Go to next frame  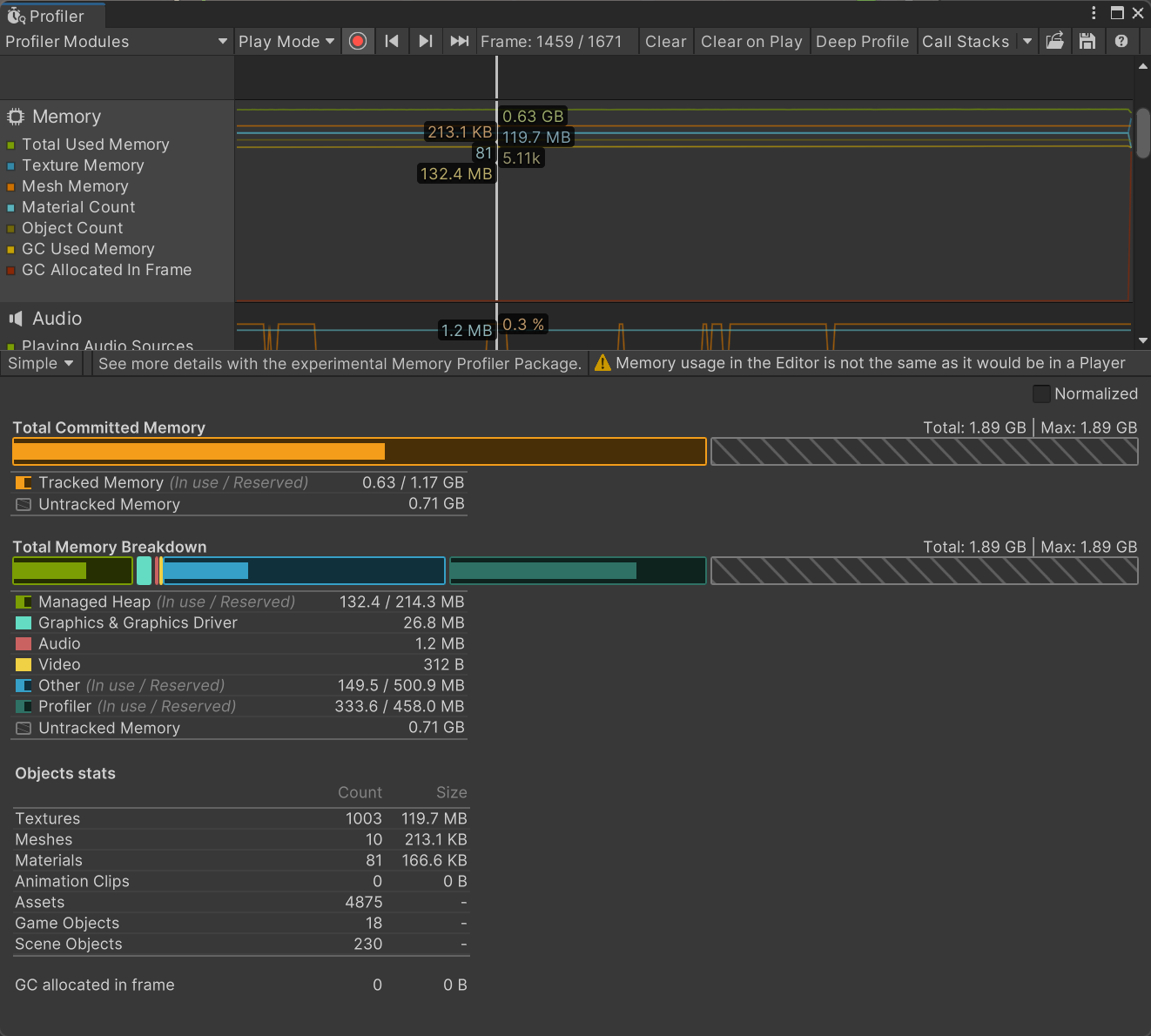pos(425,41)
